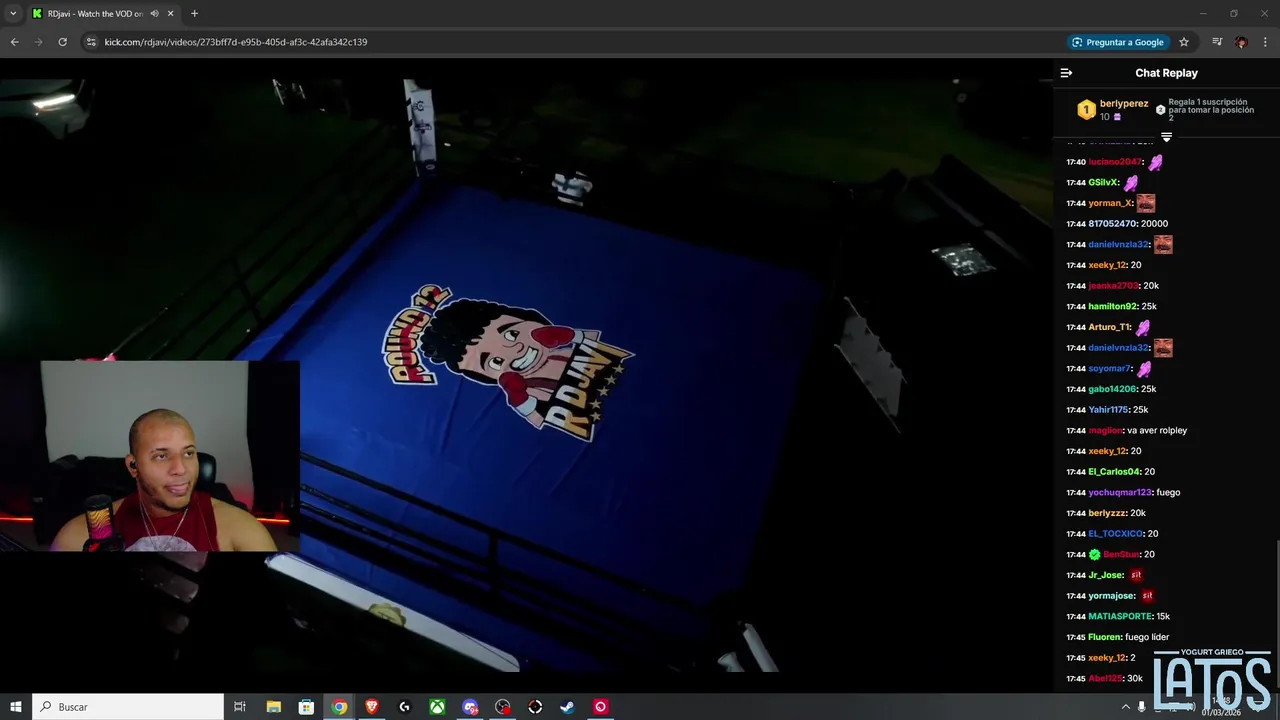Switch to Chrome on taskbar
Image resolution: width=1280 pixels, height=720 pixels.
pyautogui.click(x=340, y=707)
